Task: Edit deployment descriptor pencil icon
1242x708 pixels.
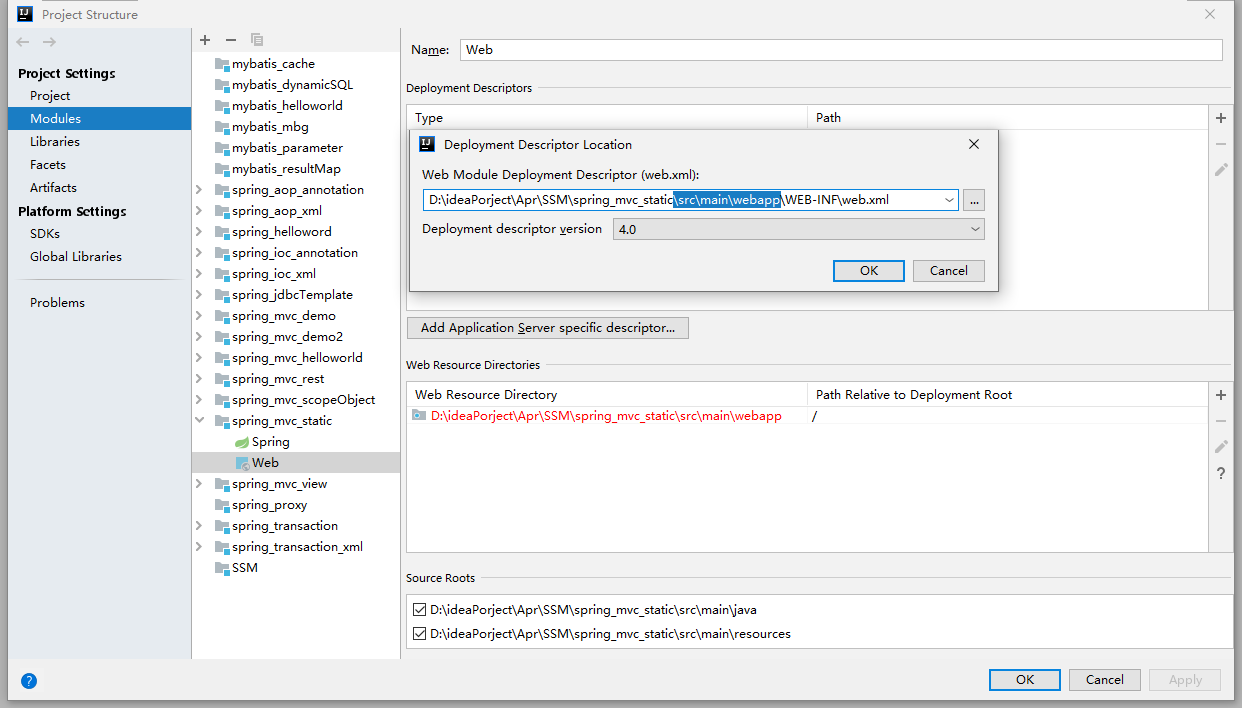Action: pos(1221,170)
